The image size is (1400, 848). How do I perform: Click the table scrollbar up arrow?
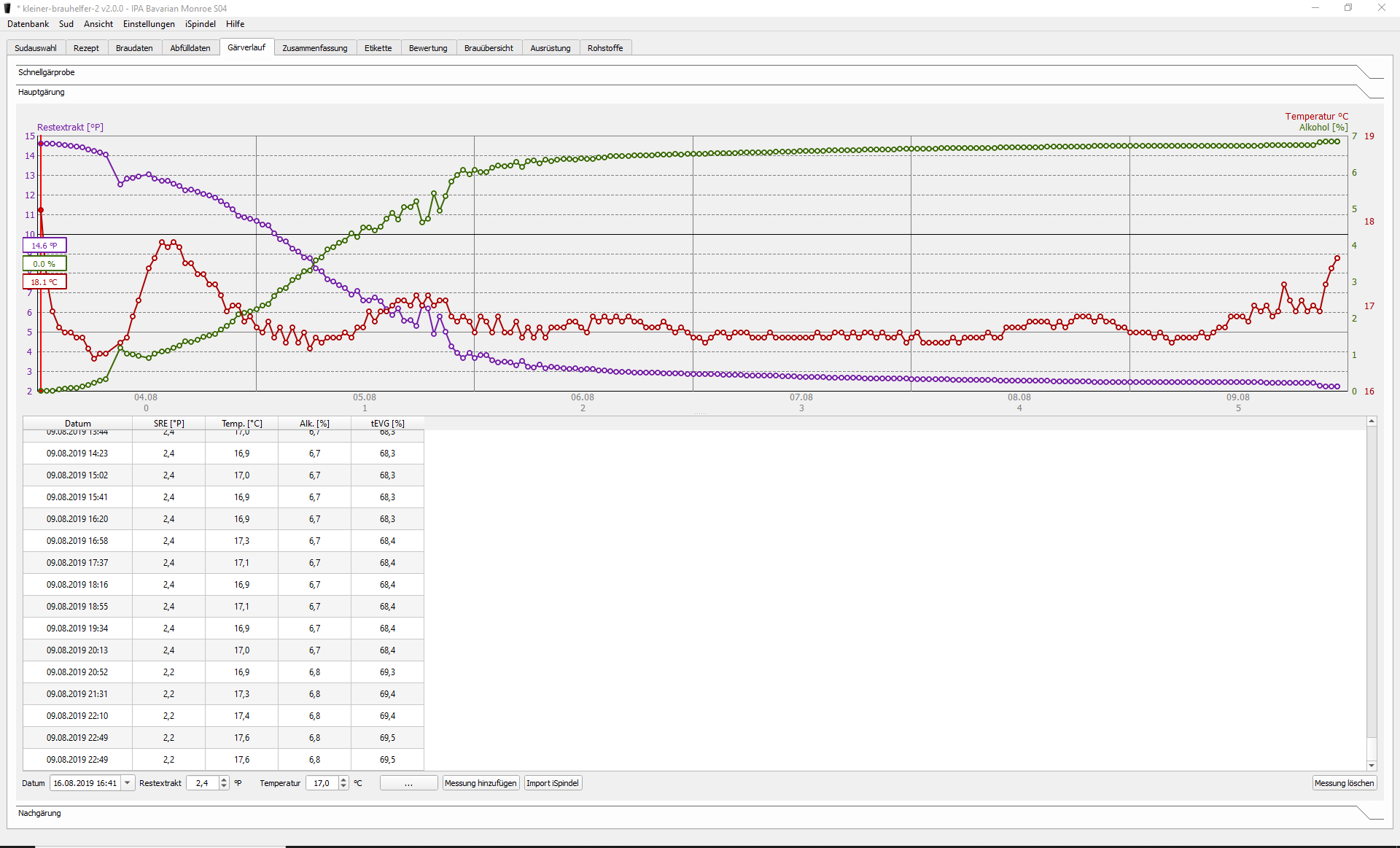click(1372, 421)
